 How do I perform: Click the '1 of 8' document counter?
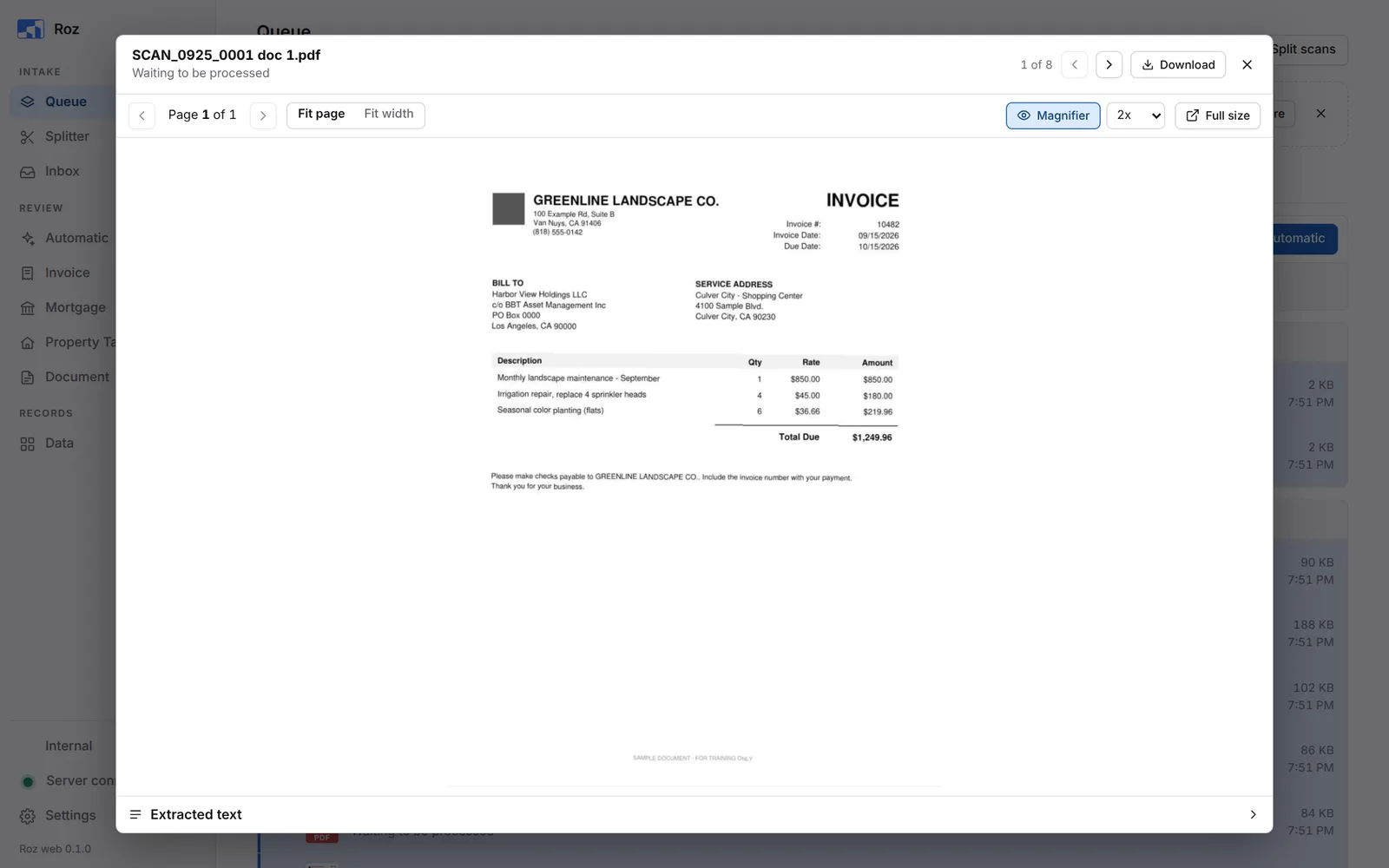[1036, 65]
